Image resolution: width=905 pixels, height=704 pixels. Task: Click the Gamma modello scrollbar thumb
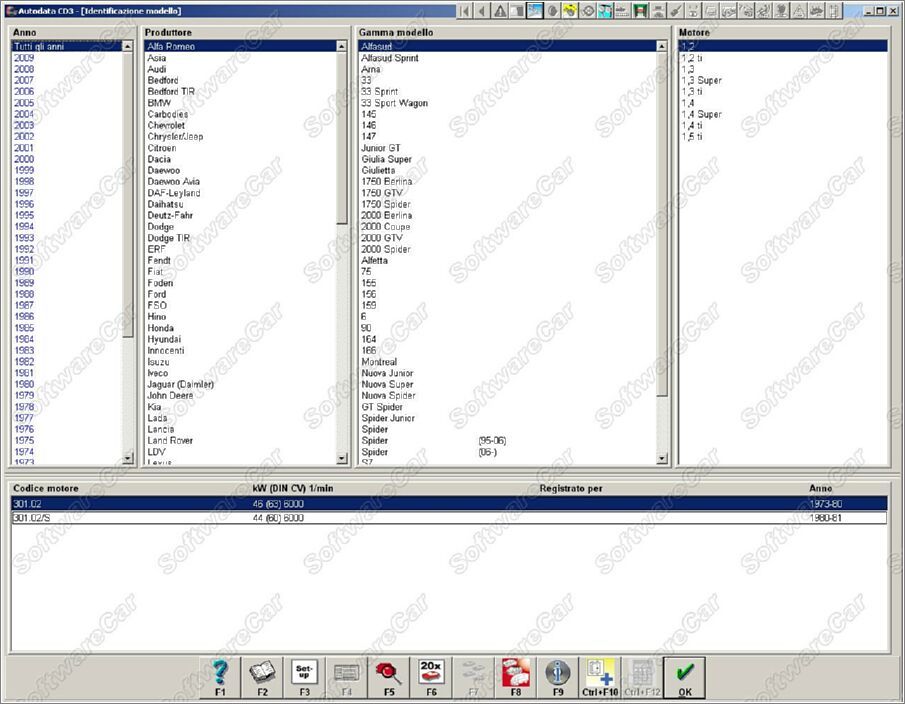coord(662,224)
